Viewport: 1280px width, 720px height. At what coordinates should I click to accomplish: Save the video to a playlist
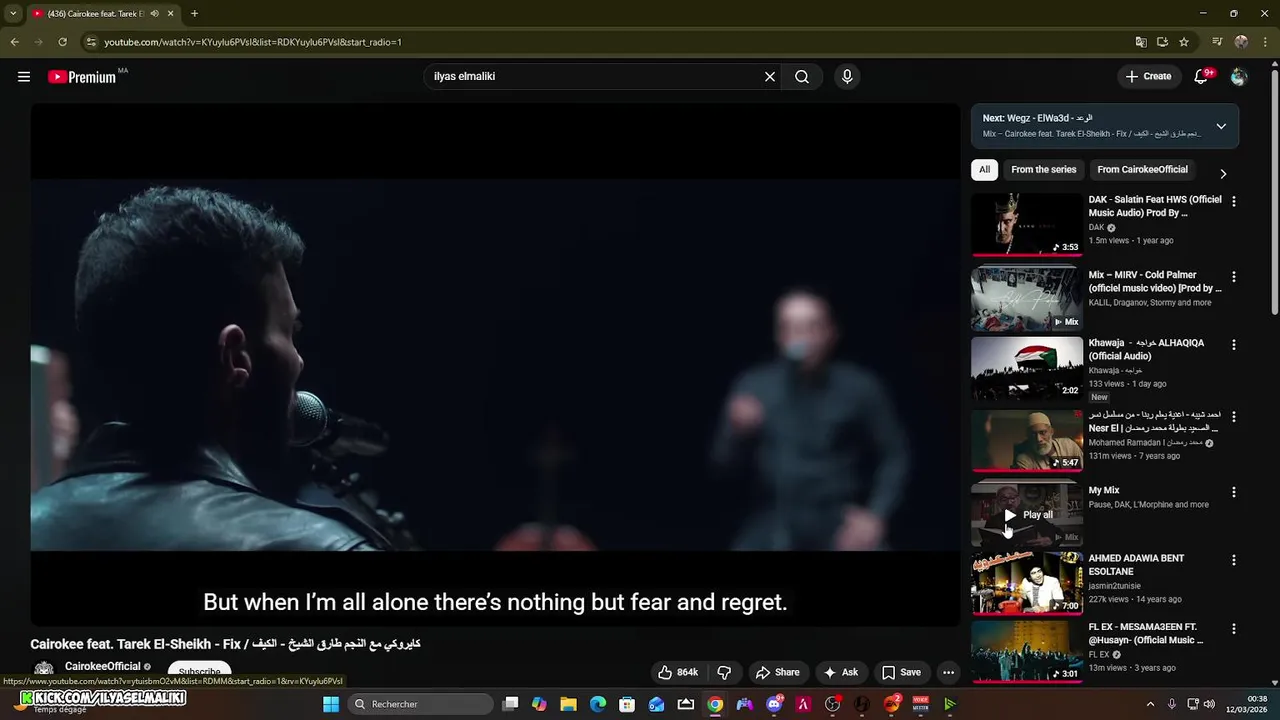point(901,673)
